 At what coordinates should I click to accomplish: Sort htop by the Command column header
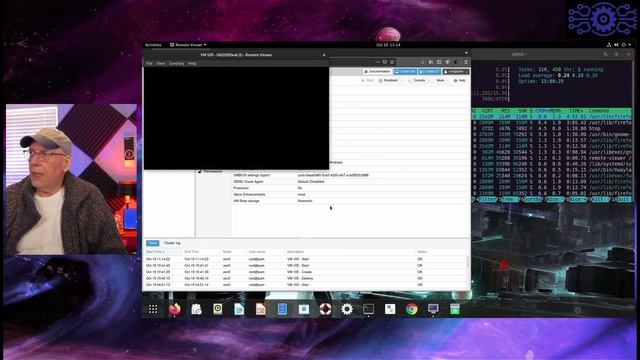click(599, 111)
